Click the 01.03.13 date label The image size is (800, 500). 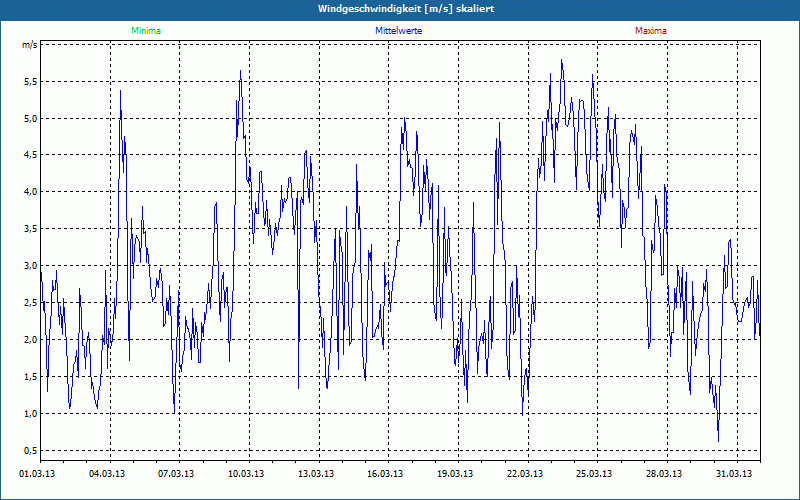(37, 473)
